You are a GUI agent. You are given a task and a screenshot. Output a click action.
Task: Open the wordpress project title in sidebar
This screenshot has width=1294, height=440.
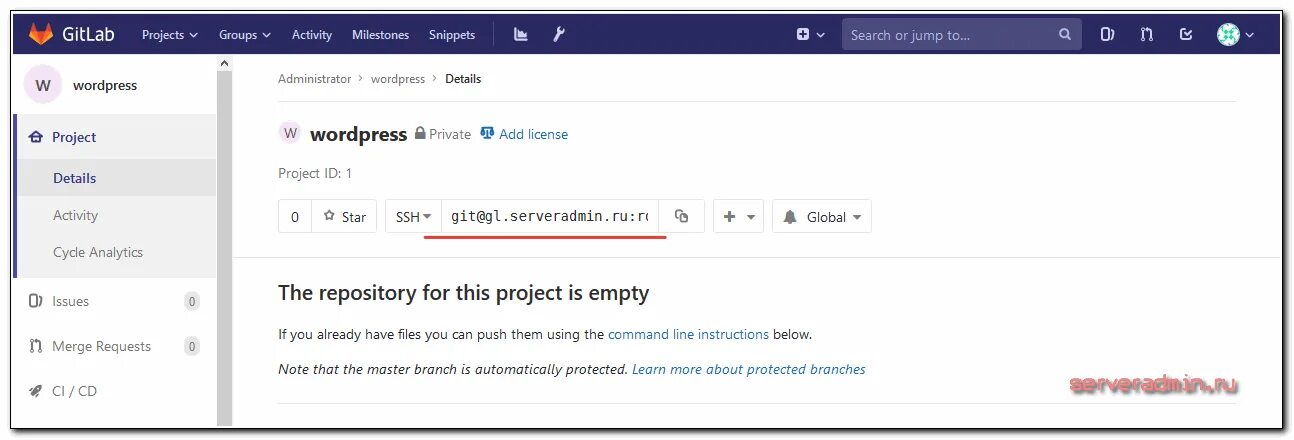(105, 85)
